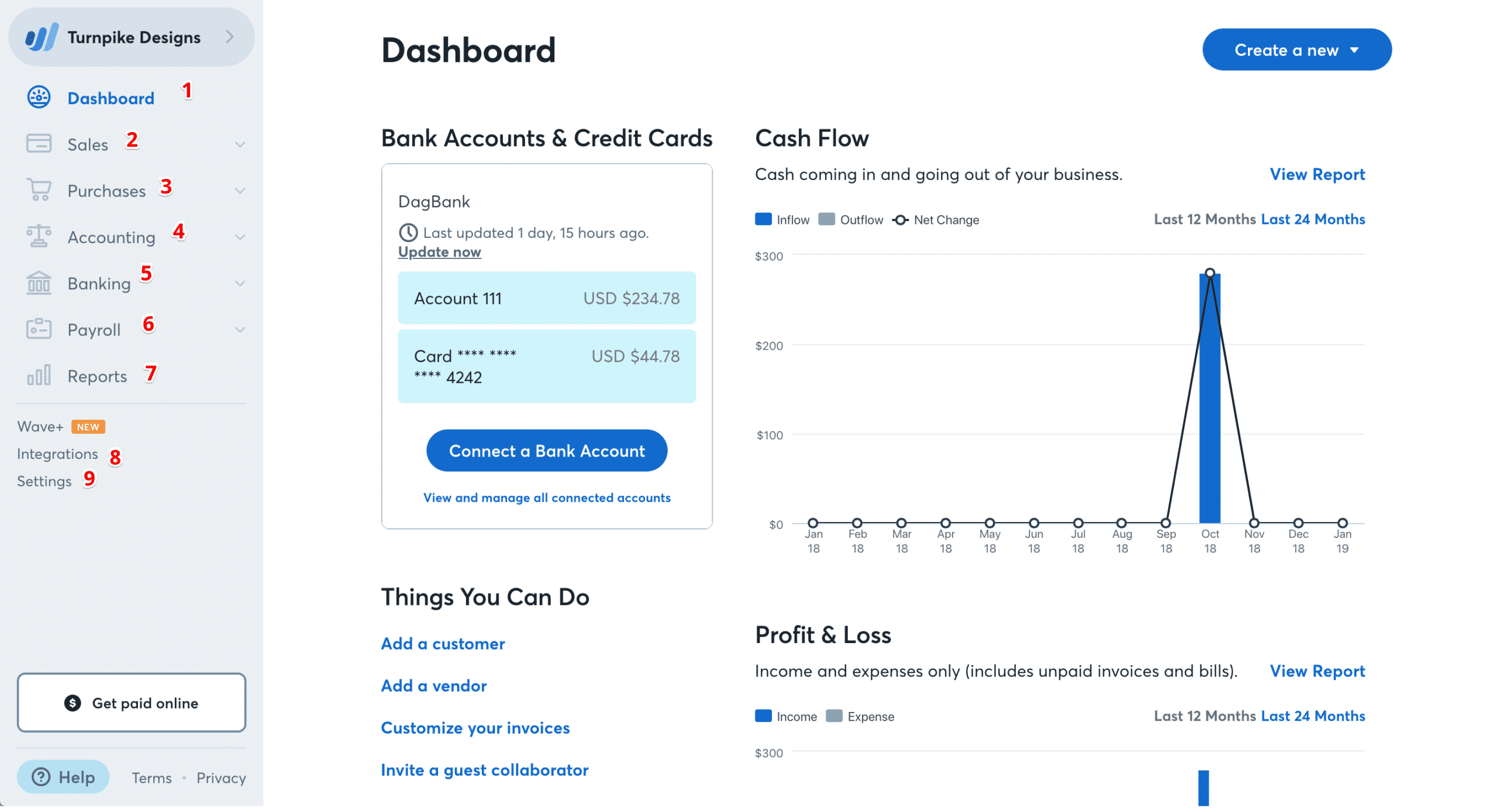Toggle Cash Flow to Last 24 Months

click(1314, 219)
